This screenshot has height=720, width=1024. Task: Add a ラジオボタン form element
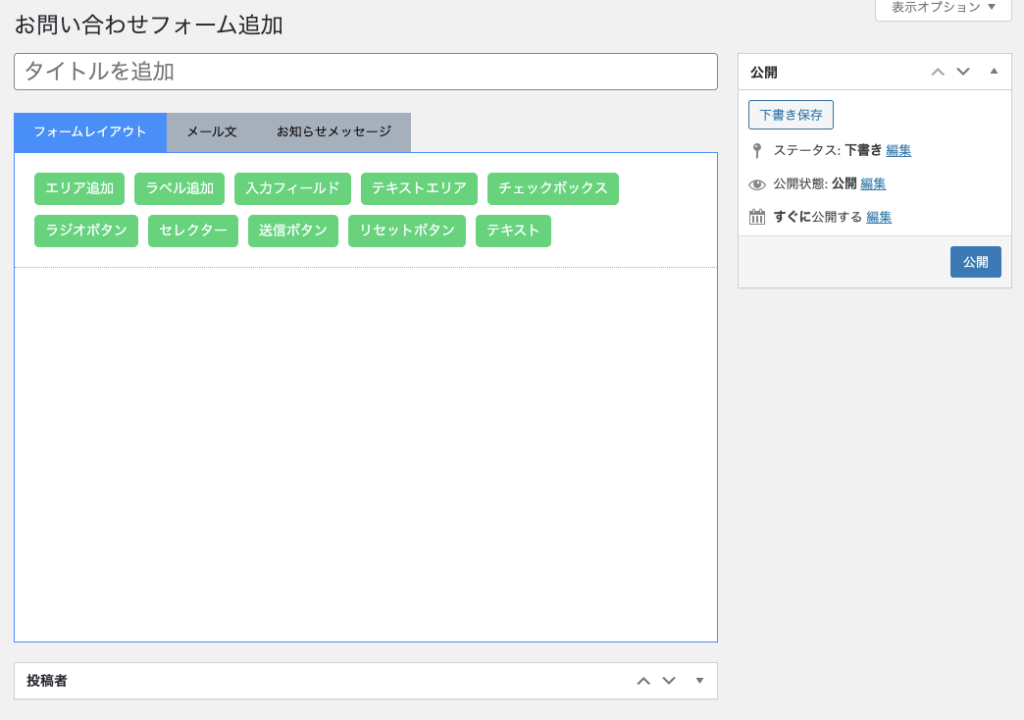click(86, 231)
